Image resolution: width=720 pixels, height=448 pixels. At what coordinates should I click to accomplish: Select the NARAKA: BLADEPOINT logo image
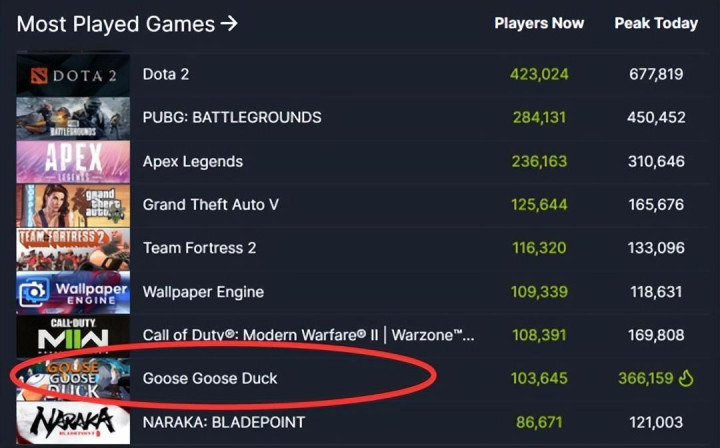pos(73,423)
